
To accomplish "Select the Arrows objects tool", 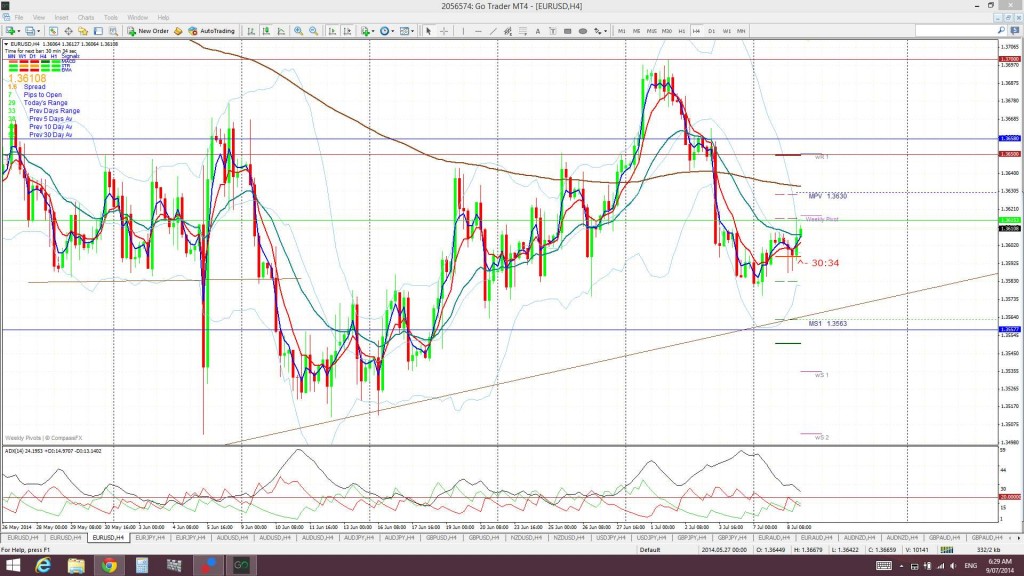I will [597, 31].
